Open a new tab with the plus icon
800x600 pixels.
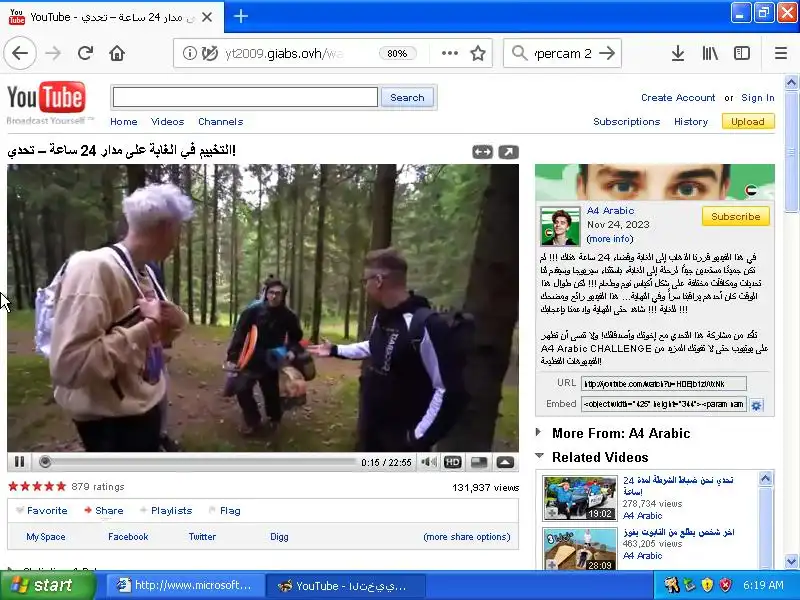[241, 16]
